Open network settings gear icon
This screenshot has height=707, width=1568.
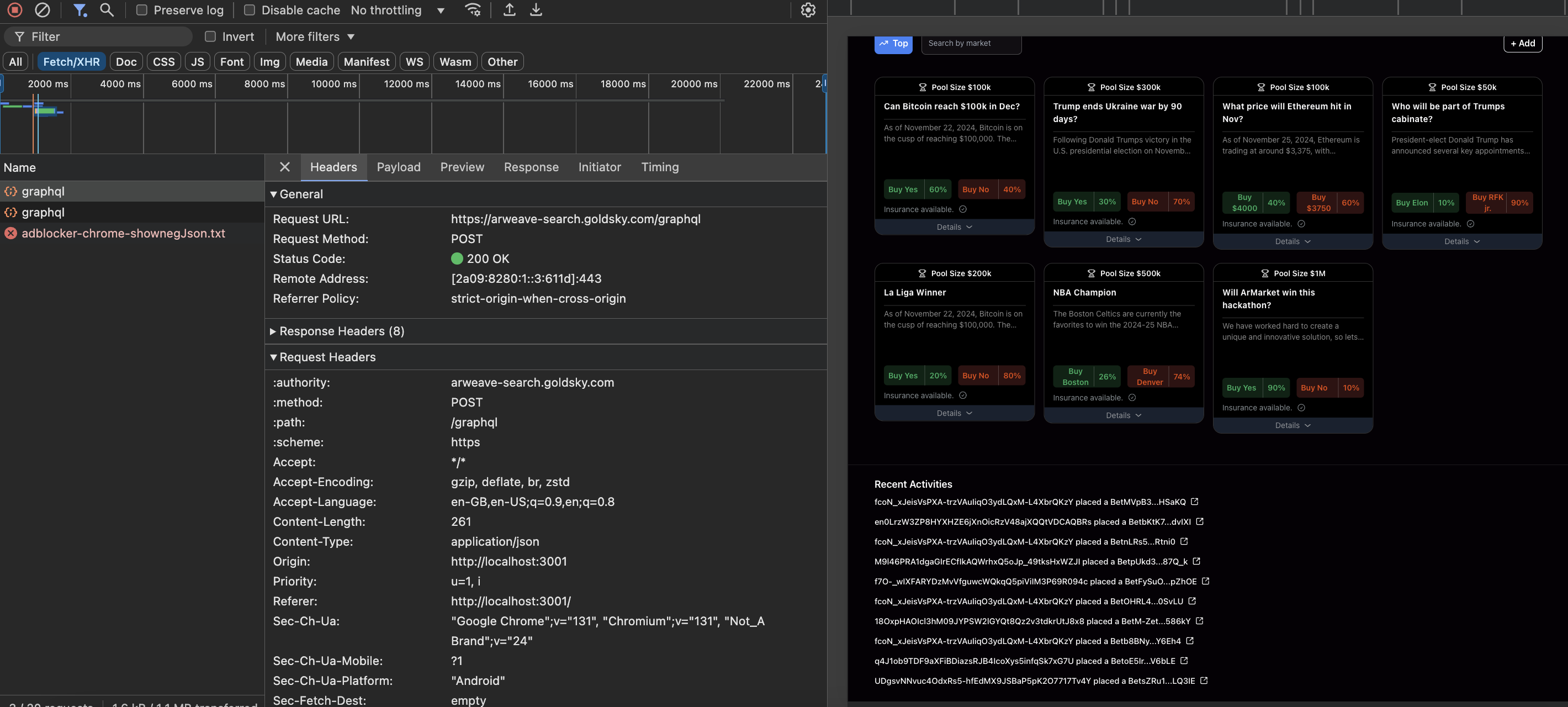coord(808,10)
